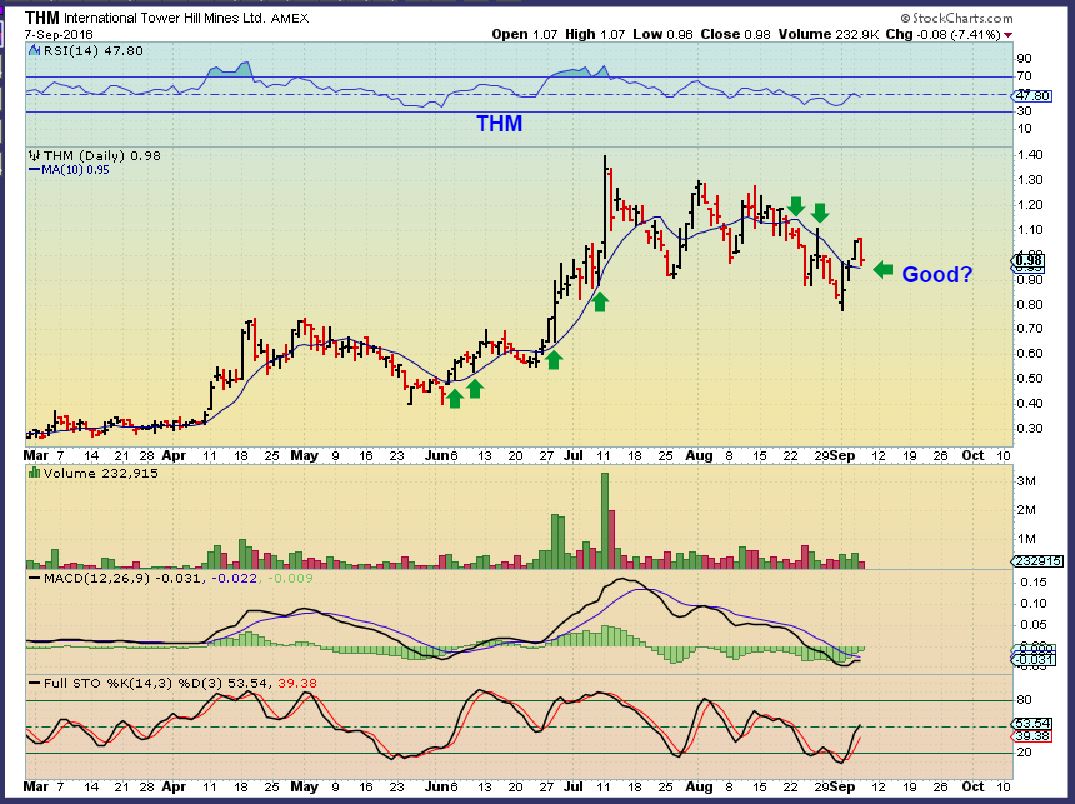This screenshot has height=804, width=1075.
Task: Click the tallest volume bar in July
Action: point(604,520)
